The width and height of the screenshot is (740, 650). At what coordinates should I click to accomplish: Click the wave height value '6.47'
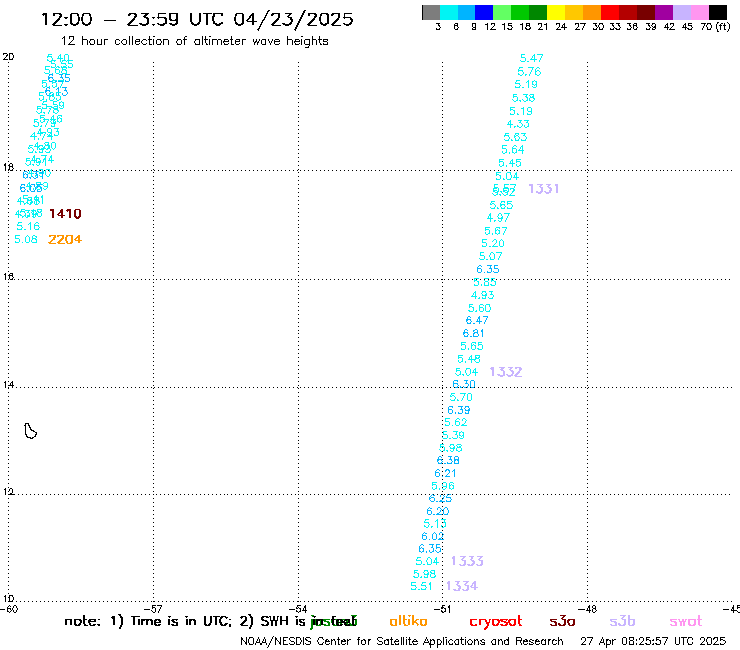pos(477,321)
